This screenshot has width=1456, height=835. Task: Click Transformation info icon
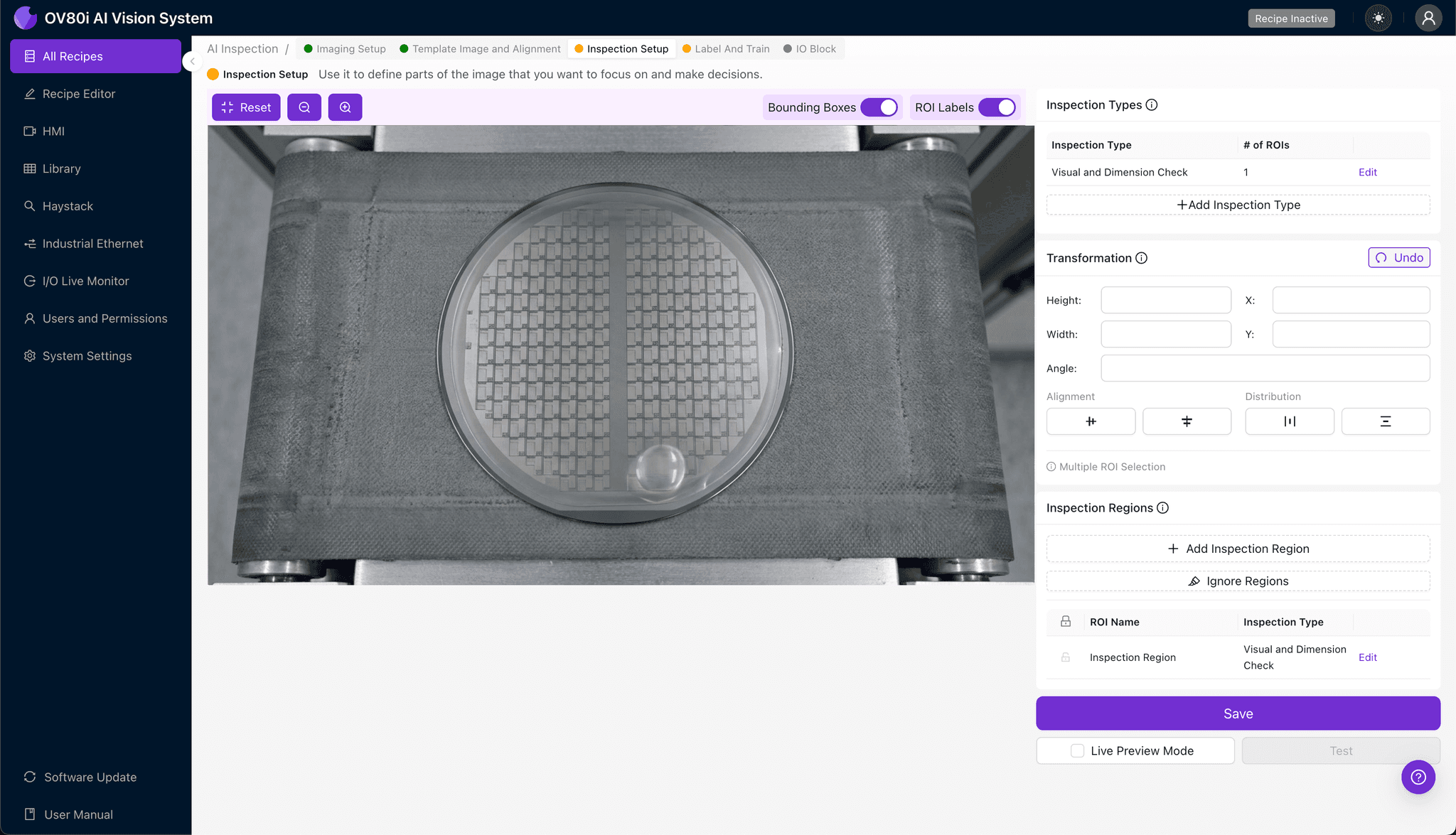(x=1142, y=258)
